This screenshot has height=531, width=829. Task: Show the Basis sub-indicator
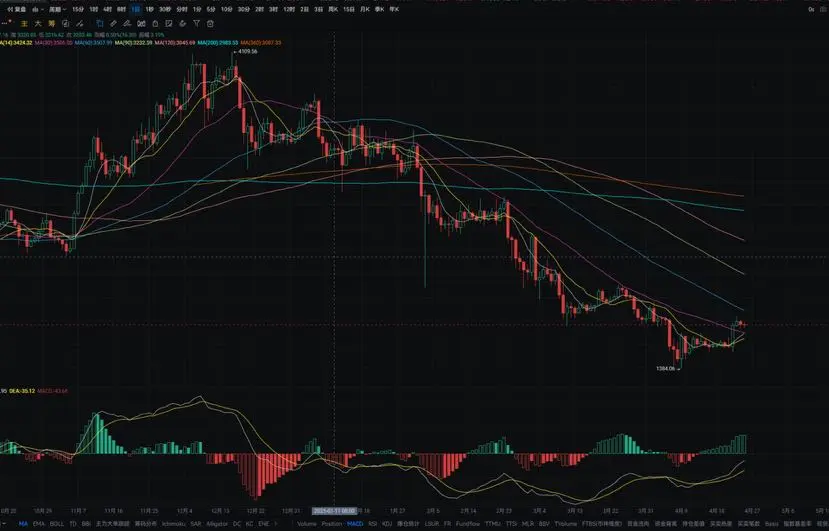click(772, 524)
